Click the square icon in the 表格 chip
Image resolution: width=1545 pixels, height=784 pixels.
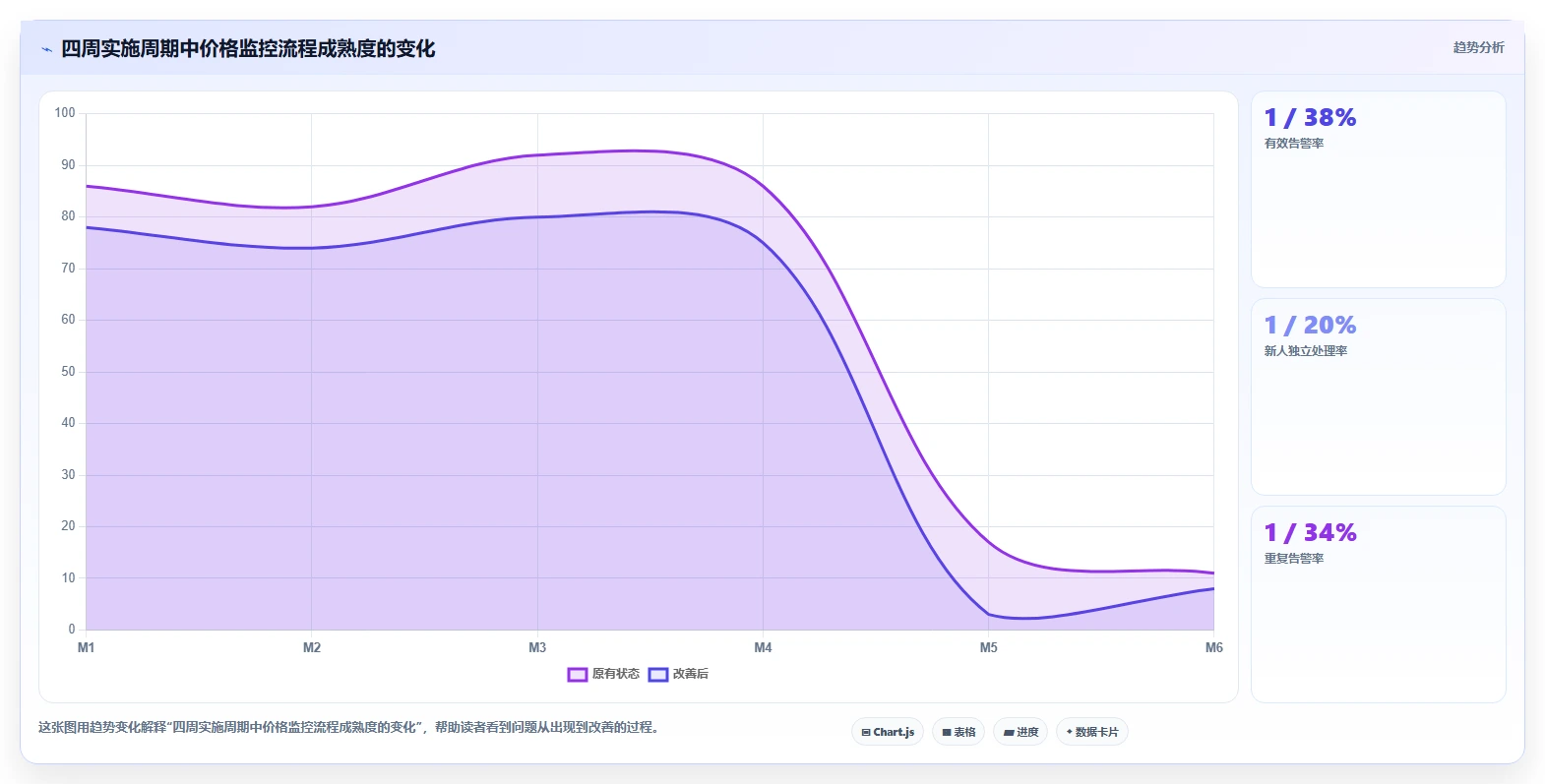[x=947, y=732]
